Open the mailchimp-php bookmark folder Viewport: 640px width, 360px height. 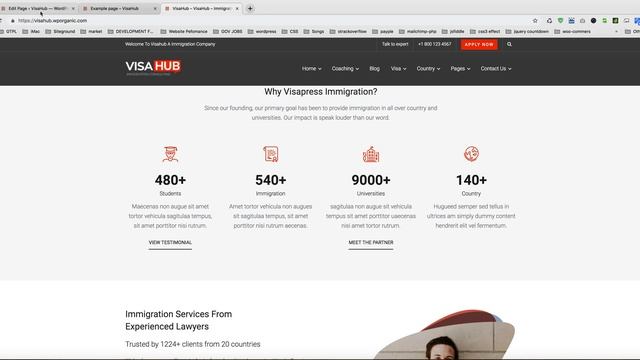418,31
